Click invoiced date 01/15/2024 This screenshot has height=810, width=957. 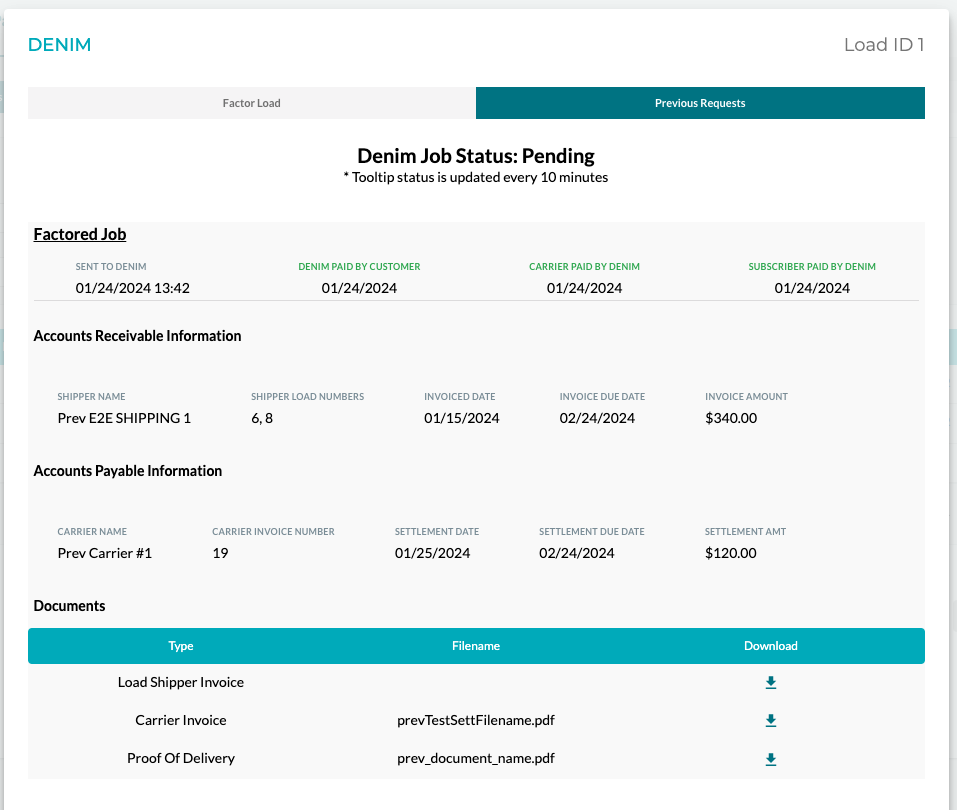461,418
